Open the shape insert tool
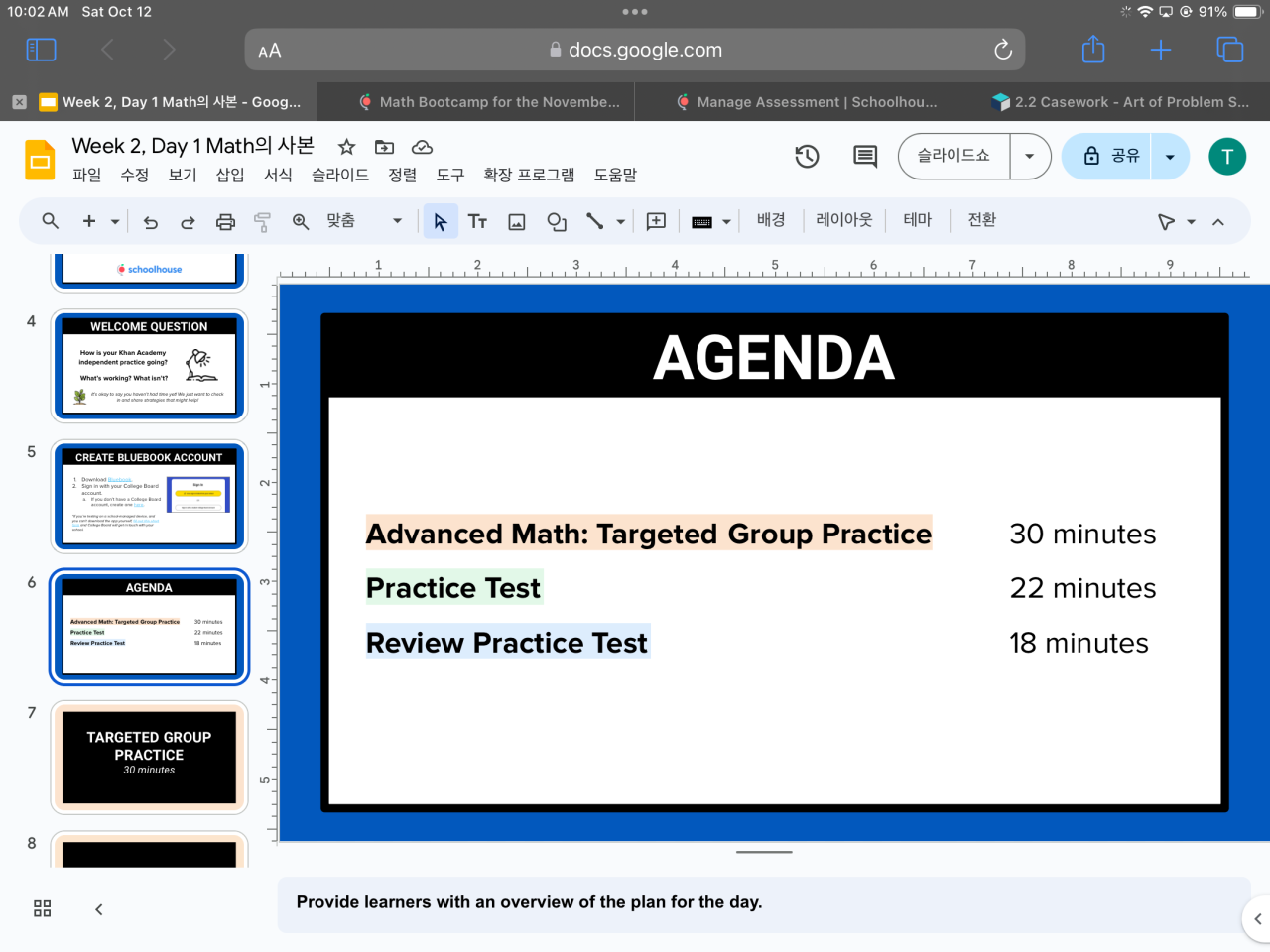1270x952 pixels. coord(557,222)
